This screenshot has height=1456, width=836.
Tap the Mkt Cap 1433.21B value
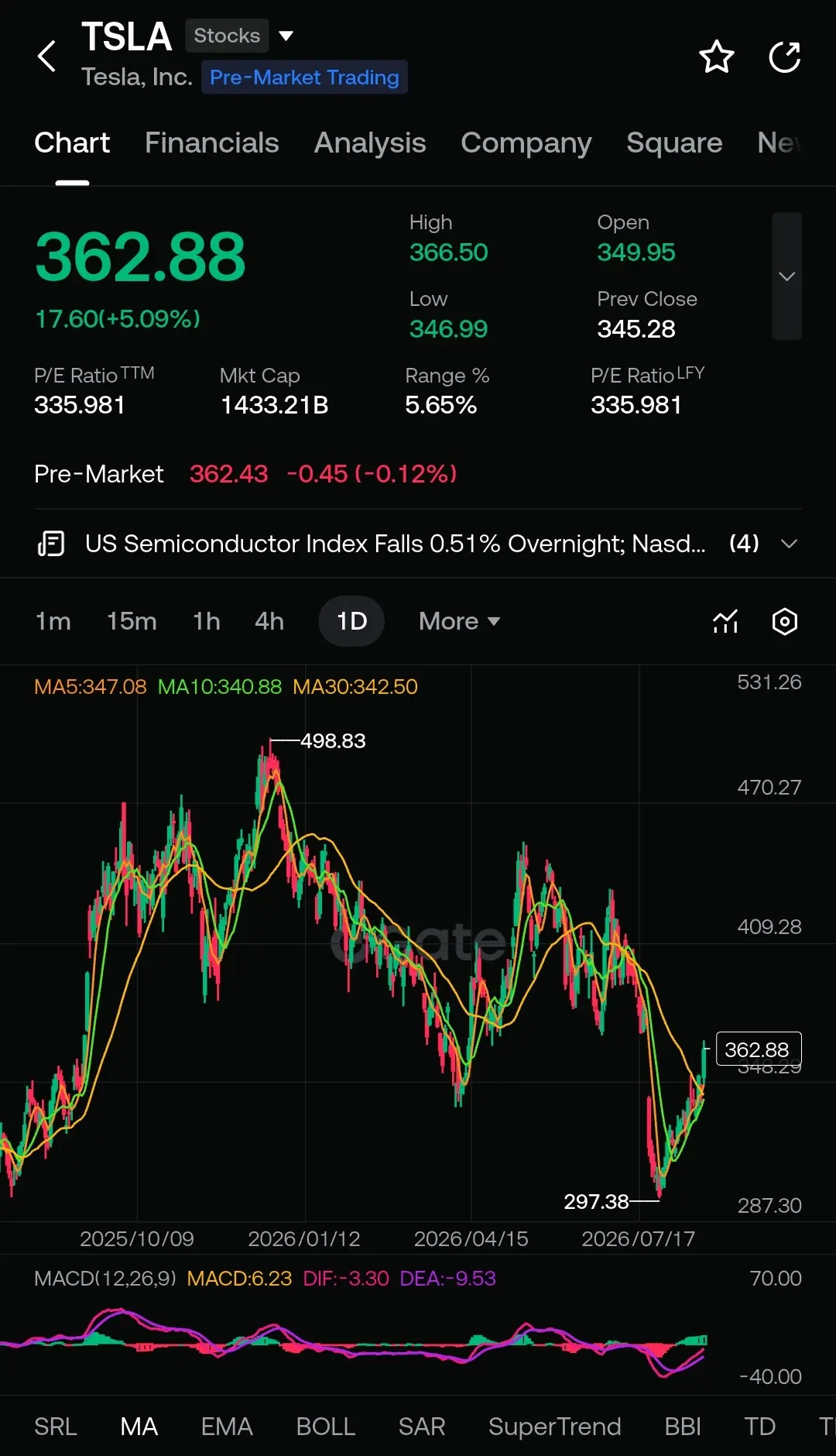(275, 405)
